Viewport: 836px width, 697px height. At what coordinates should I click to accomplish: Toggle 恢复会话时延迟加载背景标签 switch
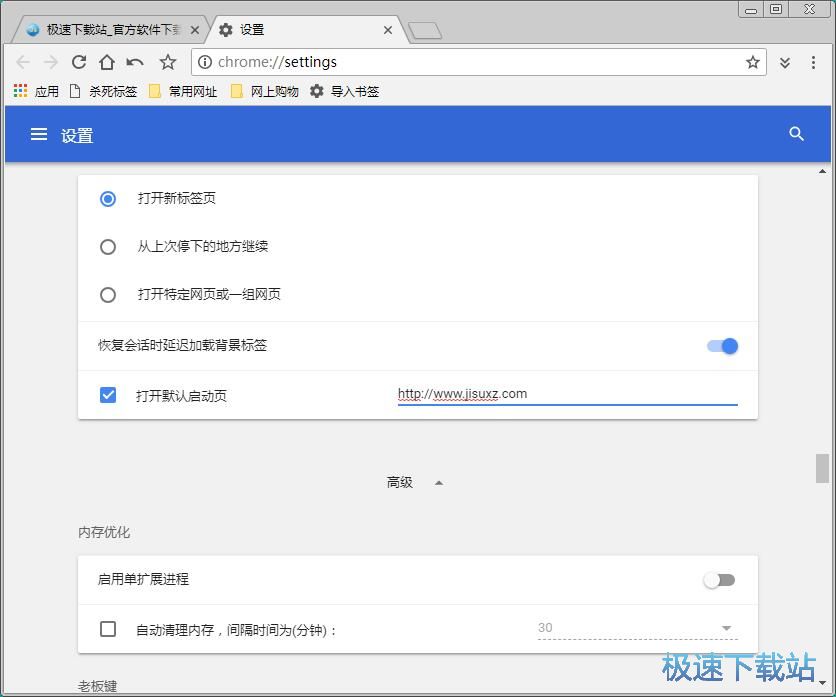(x=722, y=346)
